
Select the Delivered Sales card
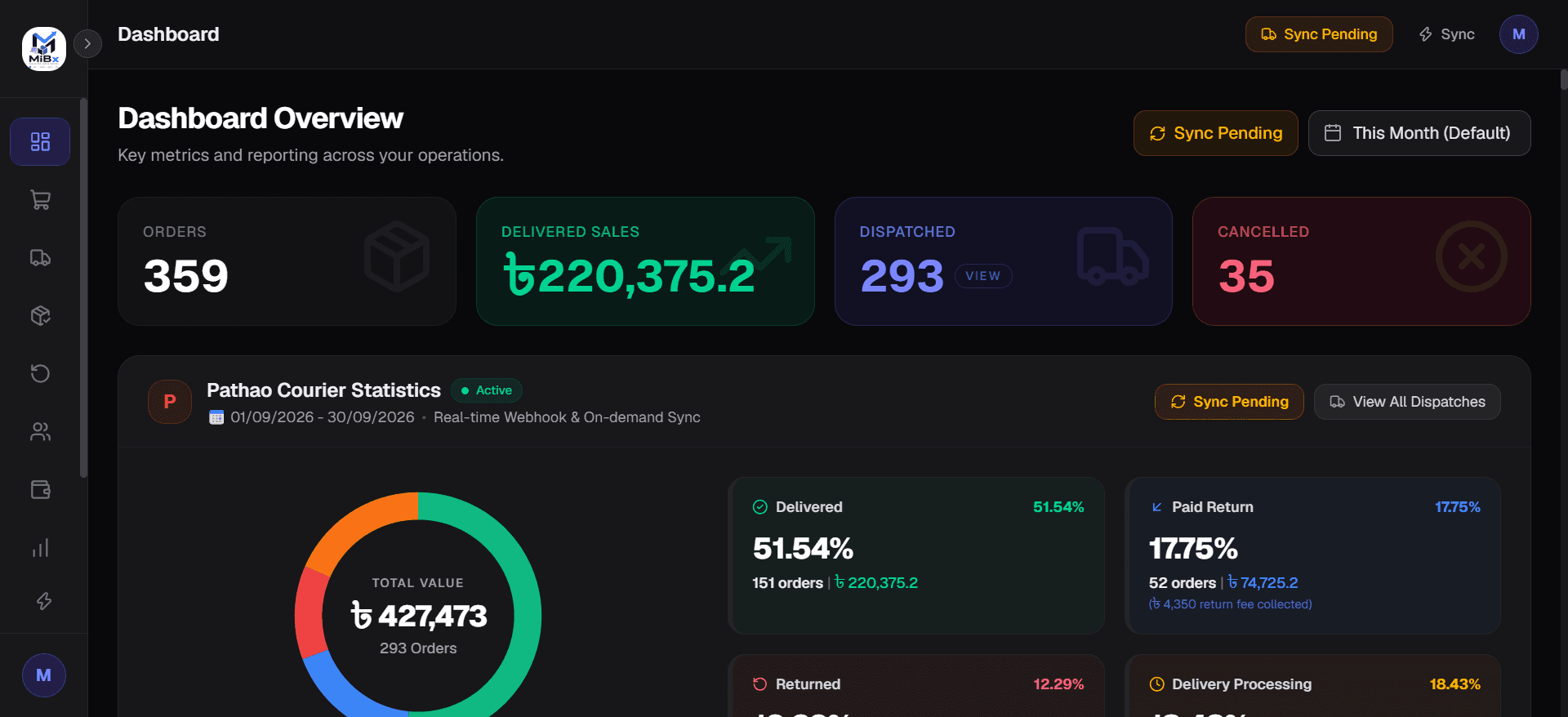645,261
